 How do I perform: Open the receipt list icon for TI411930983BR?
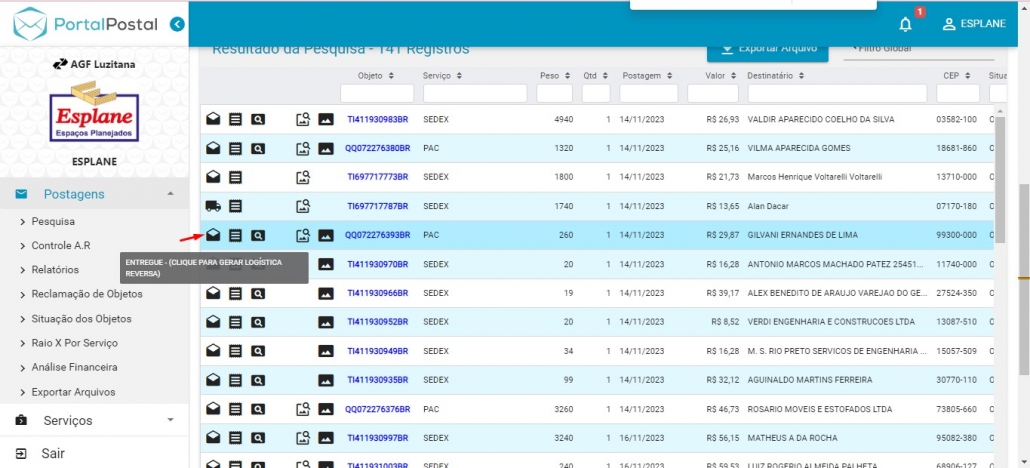(x=235, y=120)
